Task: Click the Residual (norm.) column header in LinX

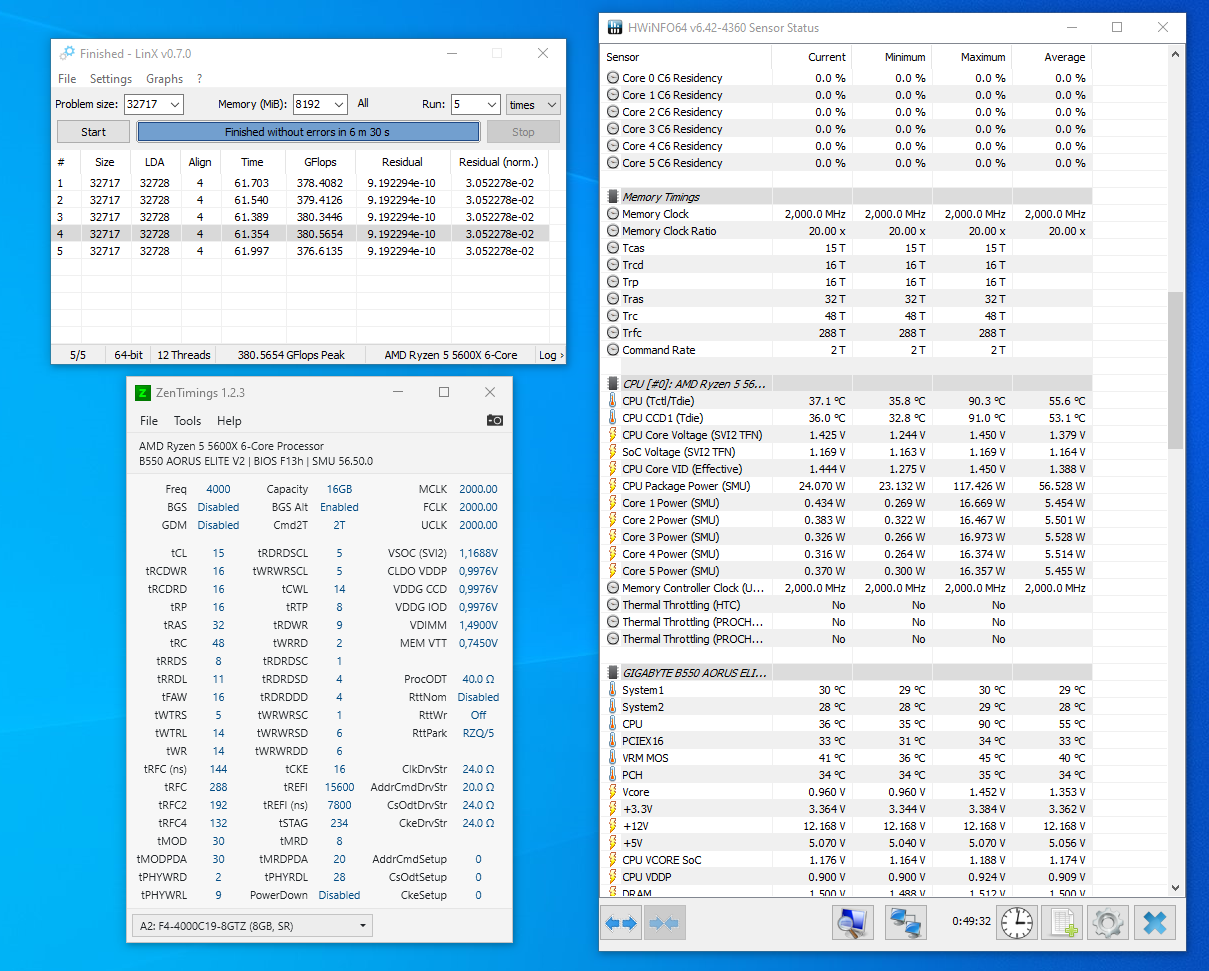Action: (x=498, y=162)
